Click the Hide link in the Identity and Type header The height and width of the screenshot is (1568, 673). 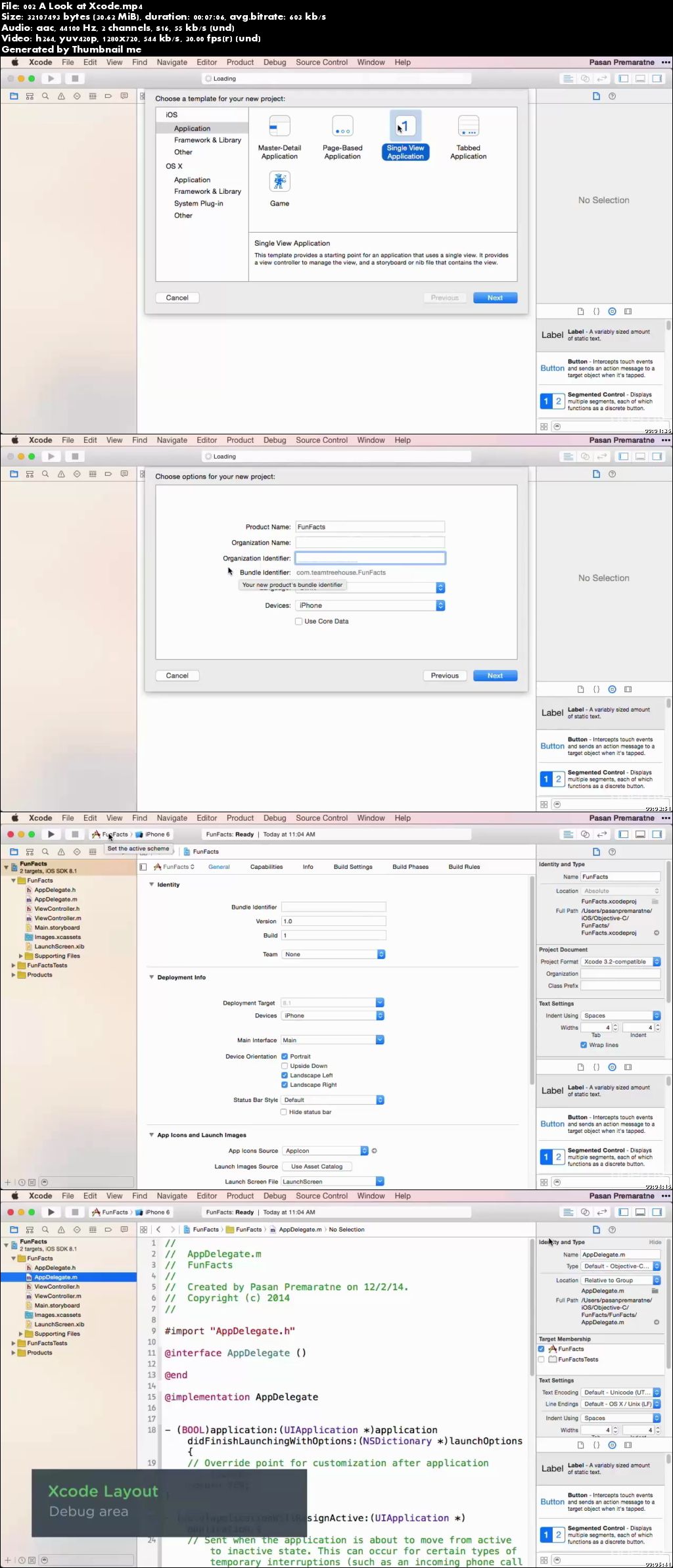coord(655,1242)
